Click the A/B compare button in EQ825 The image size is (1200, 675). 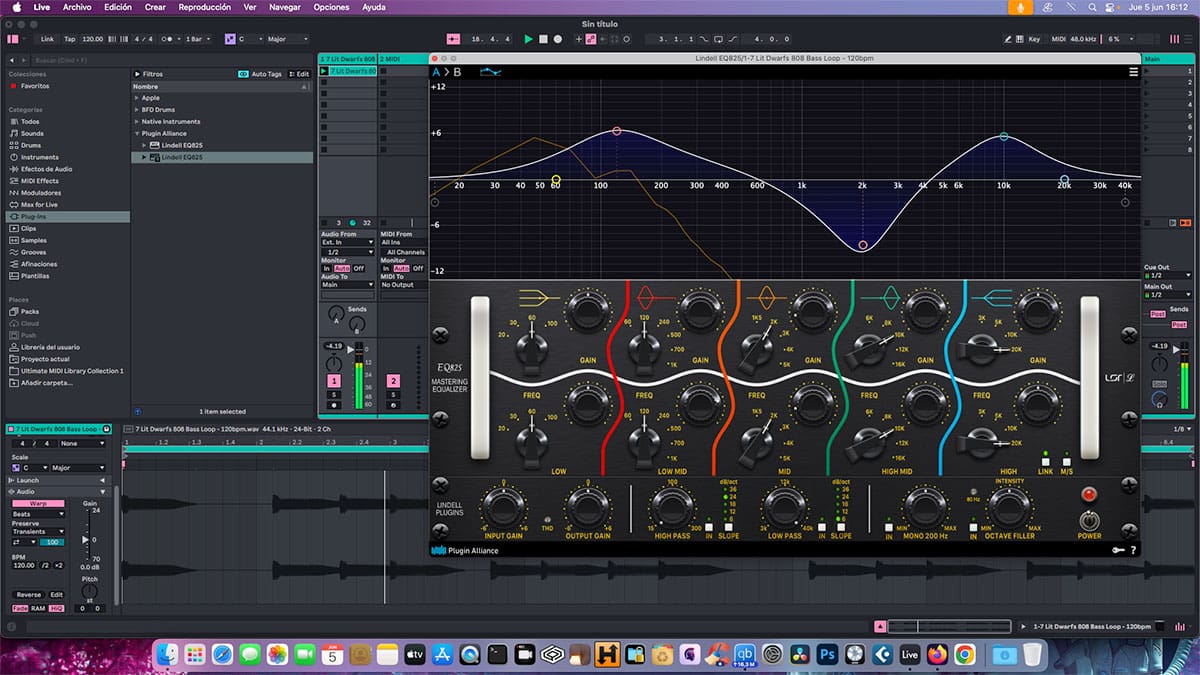click(x=447, y=72)
